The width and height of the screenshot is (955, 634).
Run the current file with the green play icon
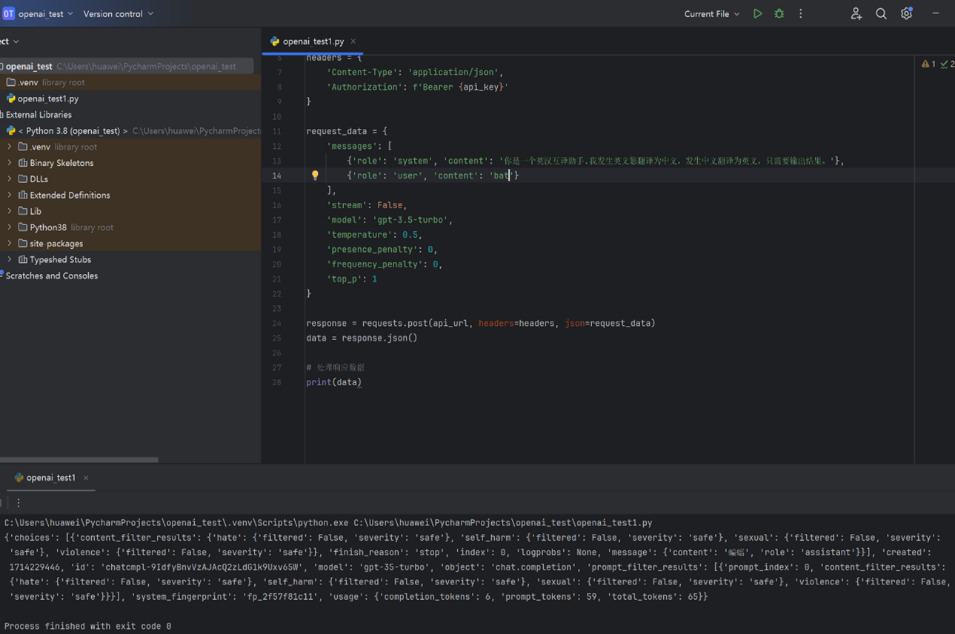tap(757, 13)
